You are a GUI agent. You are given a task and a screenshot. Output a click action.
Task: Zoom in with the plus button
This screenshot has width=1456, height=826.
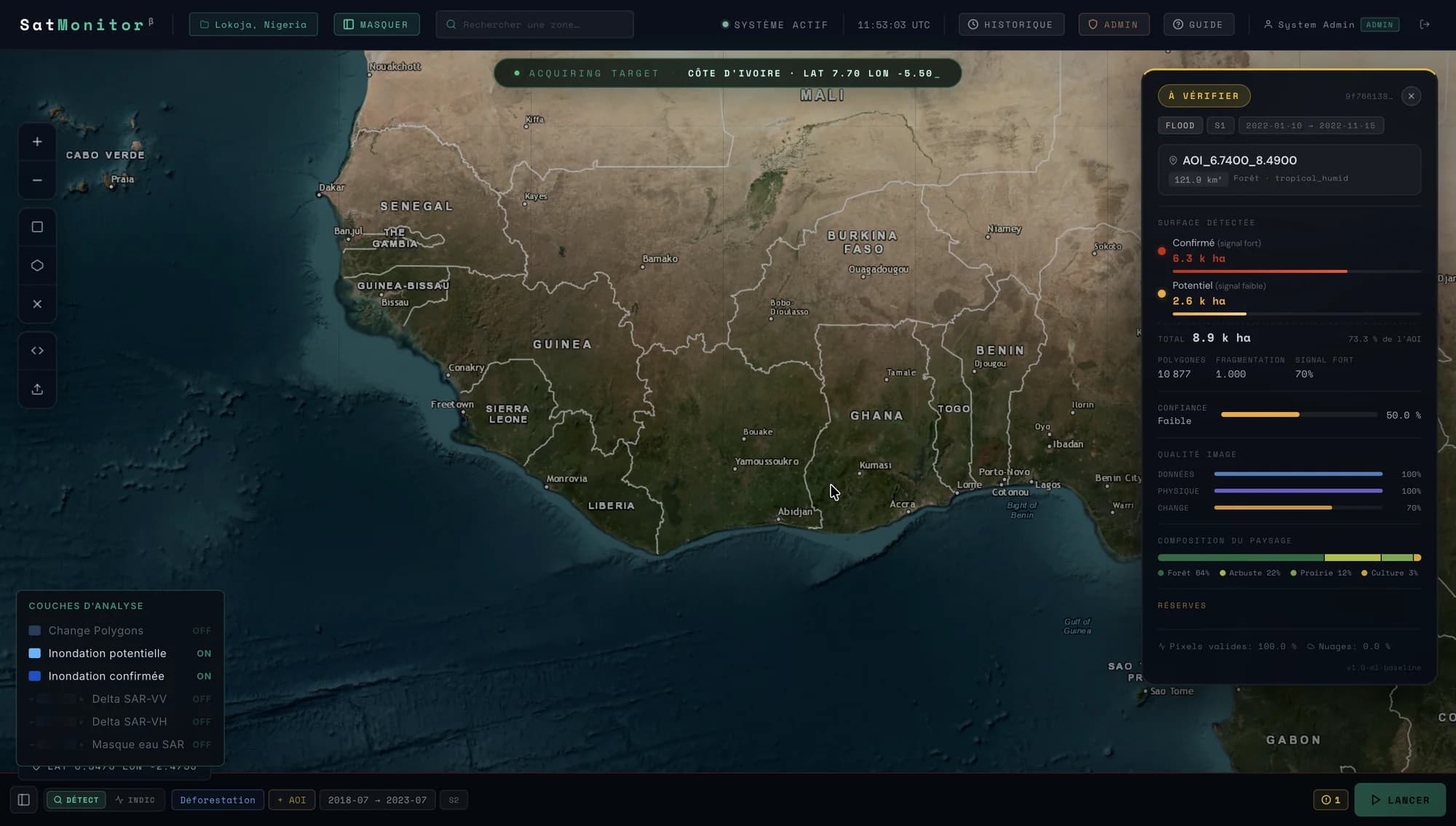pos(37,142)
